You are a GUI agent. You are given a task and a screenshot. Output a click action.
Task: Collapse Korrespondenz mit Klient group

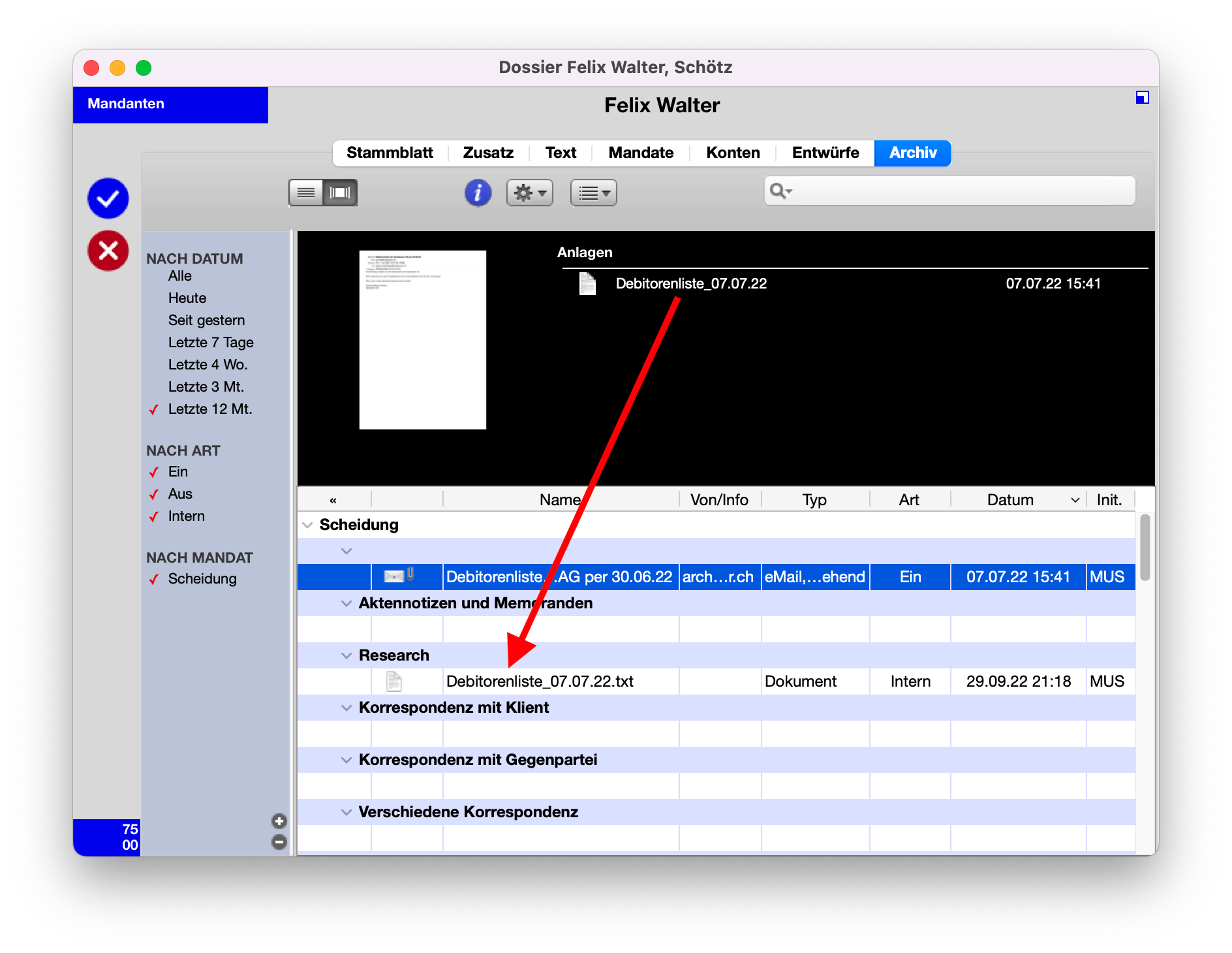pyautogui.click(x=346, y=708)
